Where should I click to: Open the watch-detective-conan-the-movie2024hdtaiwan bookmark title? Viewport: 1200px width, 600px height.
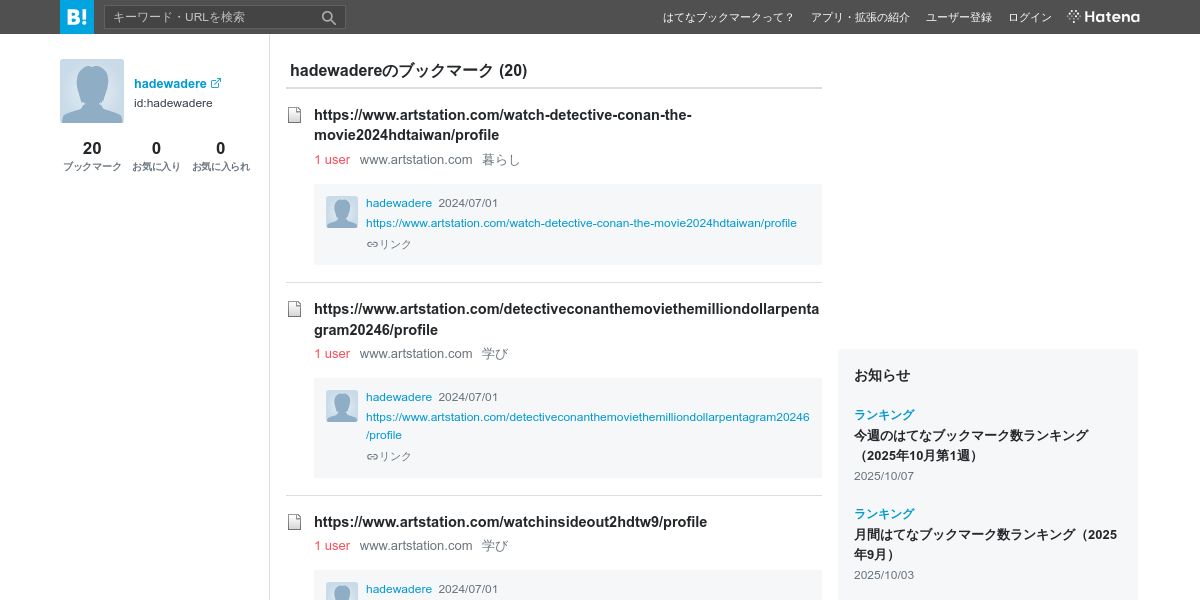[503, 125]
